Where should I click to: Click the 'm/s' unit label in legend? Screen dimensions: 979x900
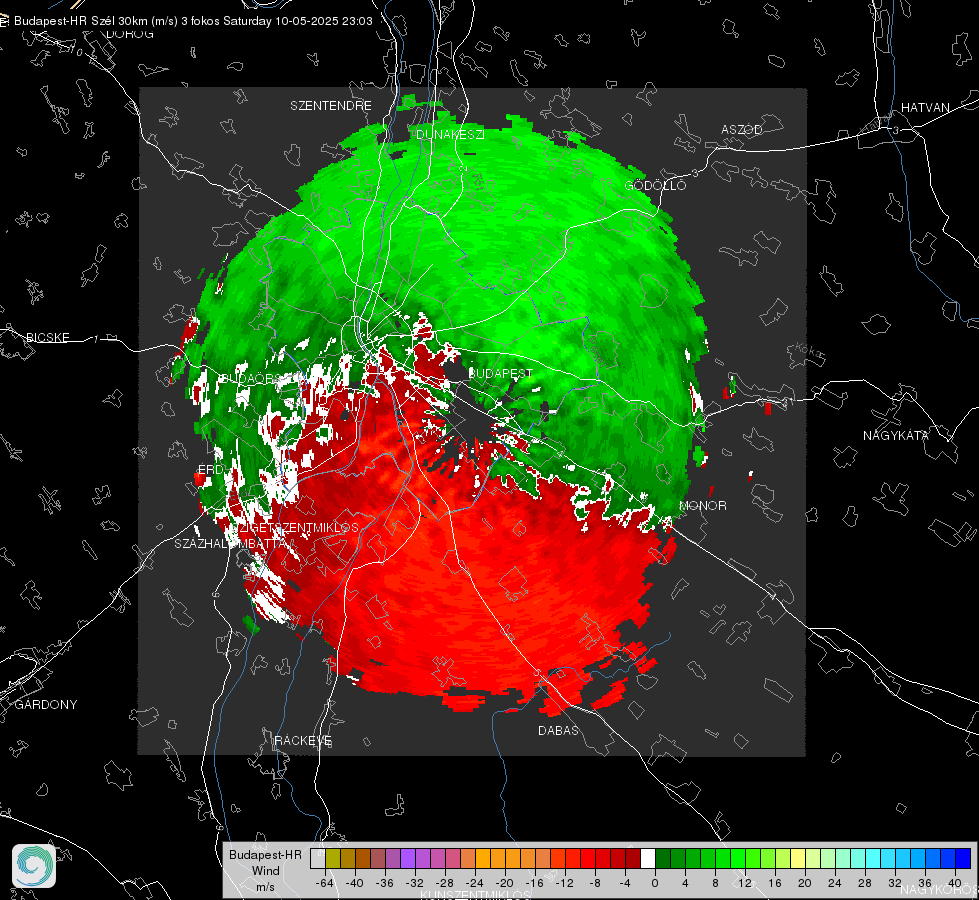point(265,887)
